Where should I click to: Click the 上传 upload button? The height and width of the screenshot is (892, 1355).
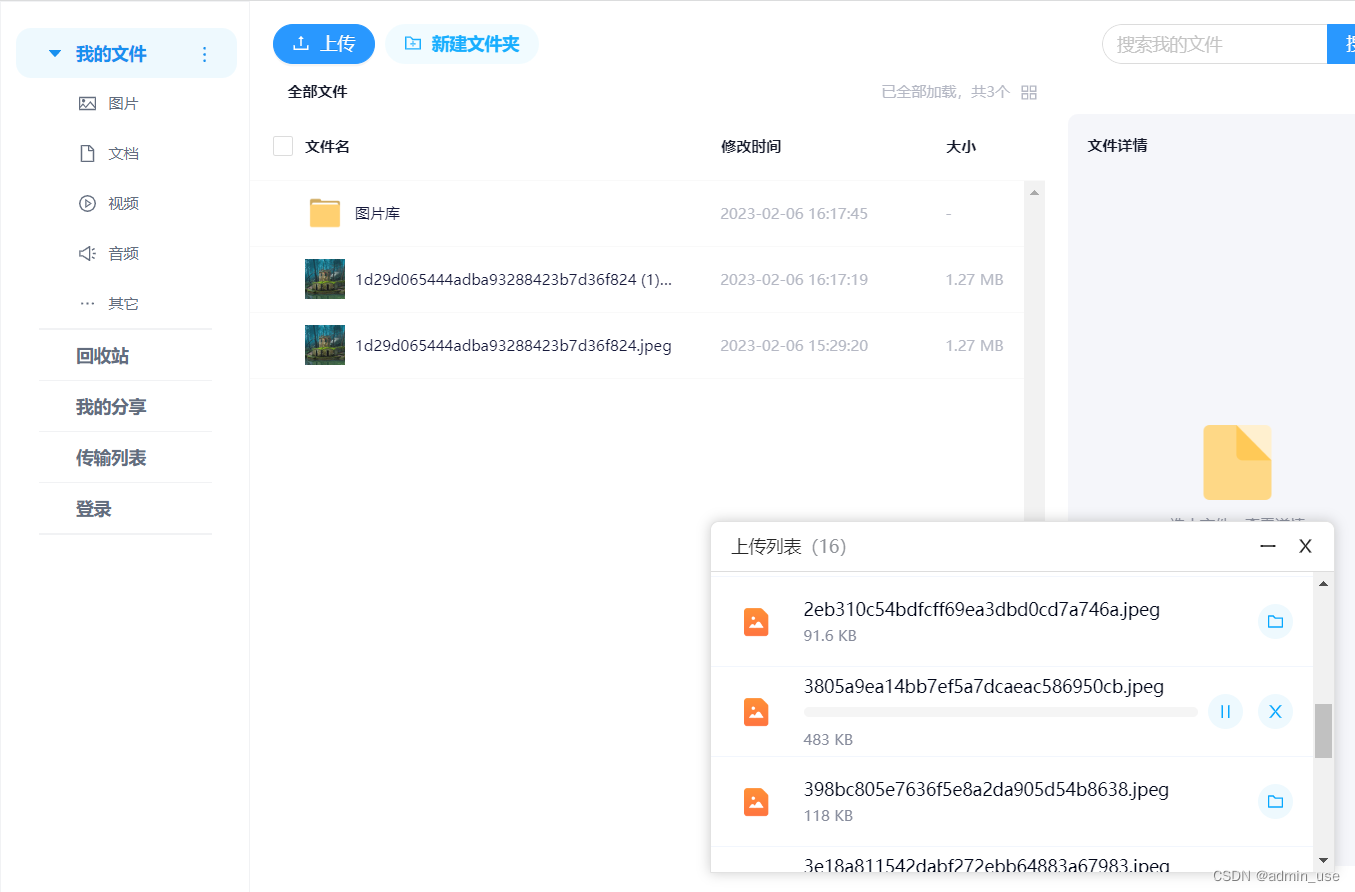pyautogui.click(x=324, y=44)
